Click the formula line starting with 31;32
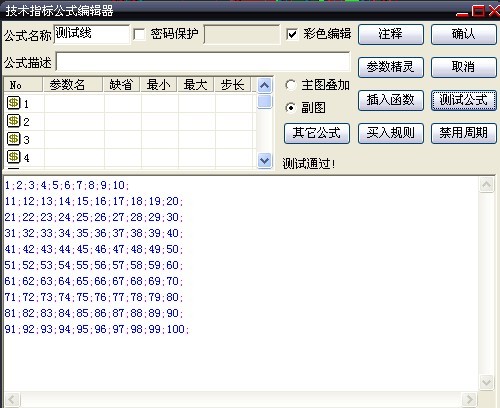Image resolution: width=500 pixels, height=408 pixels. tap(94, 233)
